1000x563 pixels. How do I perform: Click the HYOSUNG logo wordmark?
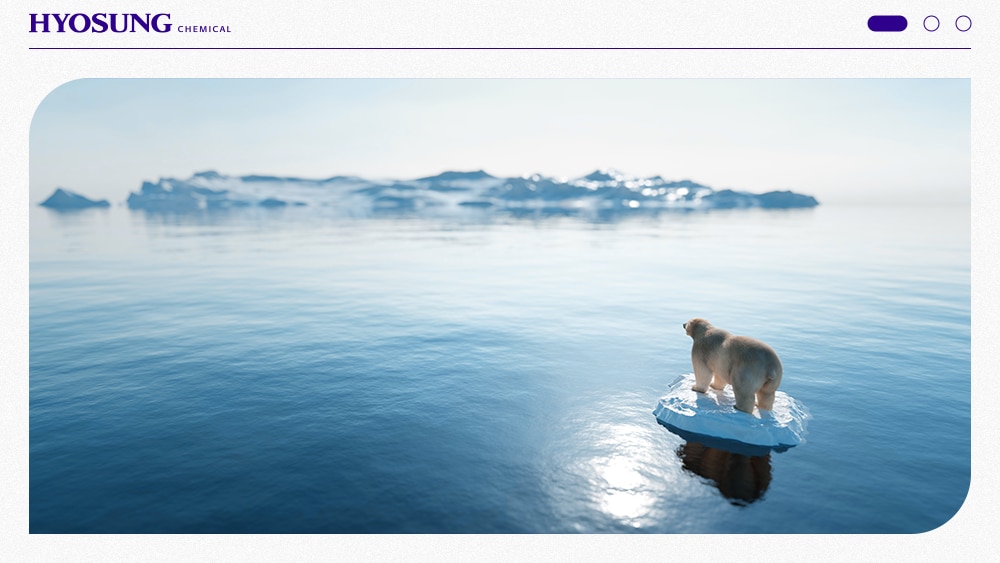100,24
